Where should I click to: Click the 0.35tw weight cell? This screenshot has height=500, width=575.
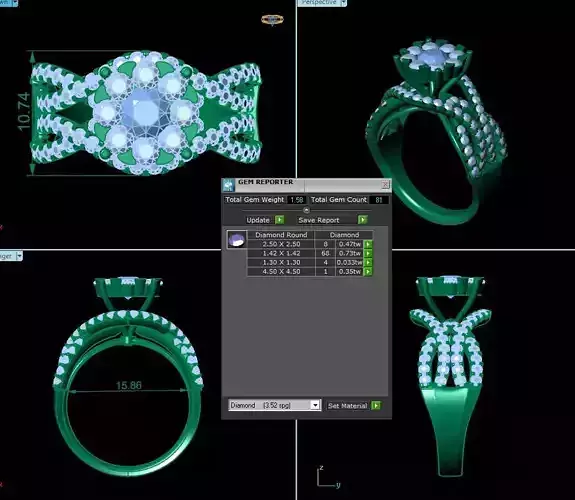click(349, 271)
